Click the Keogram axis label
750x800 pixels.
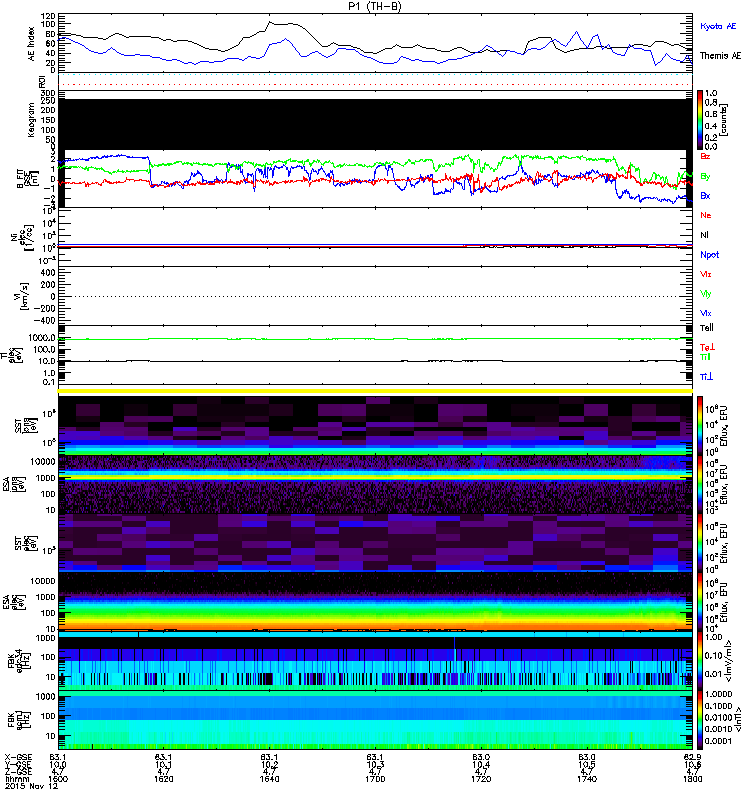pos(32,119)
